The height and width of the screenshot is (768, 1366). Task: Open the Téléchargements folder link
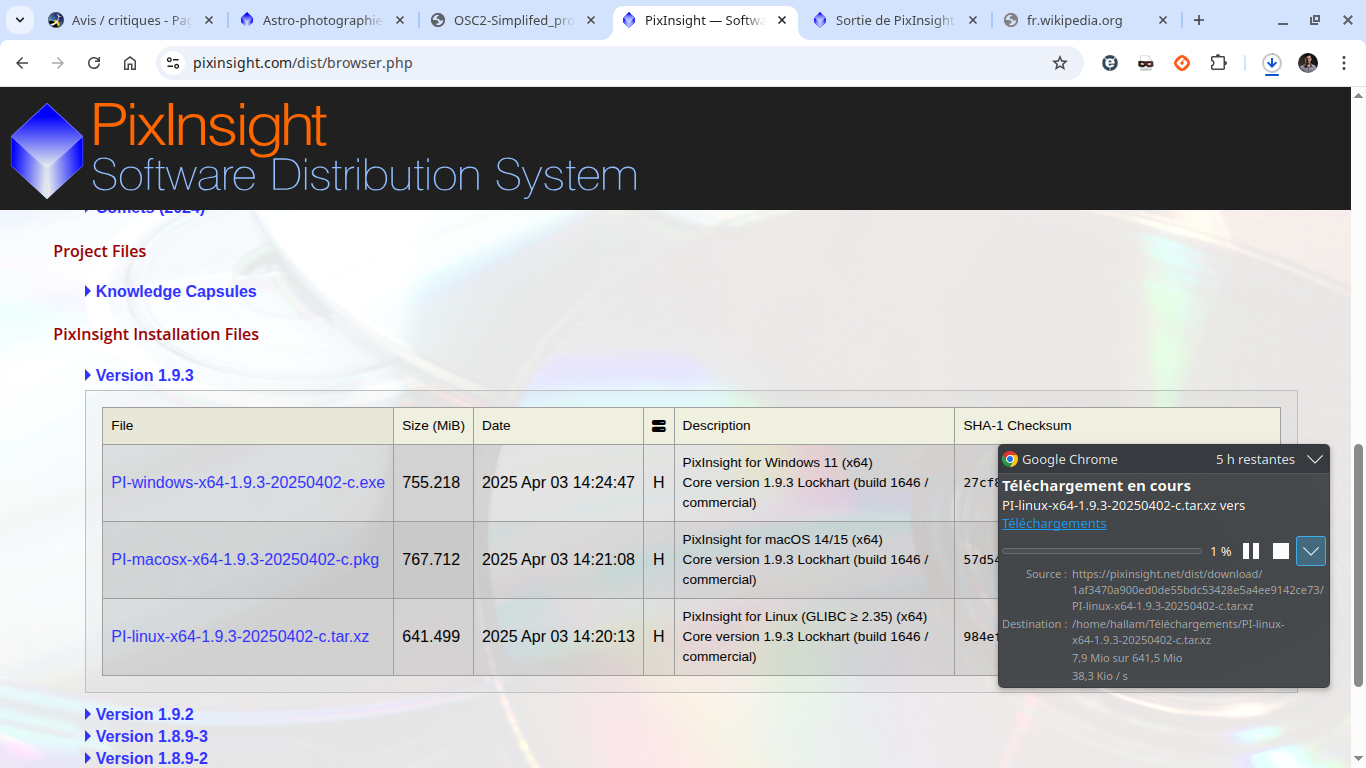point(1054,523)
